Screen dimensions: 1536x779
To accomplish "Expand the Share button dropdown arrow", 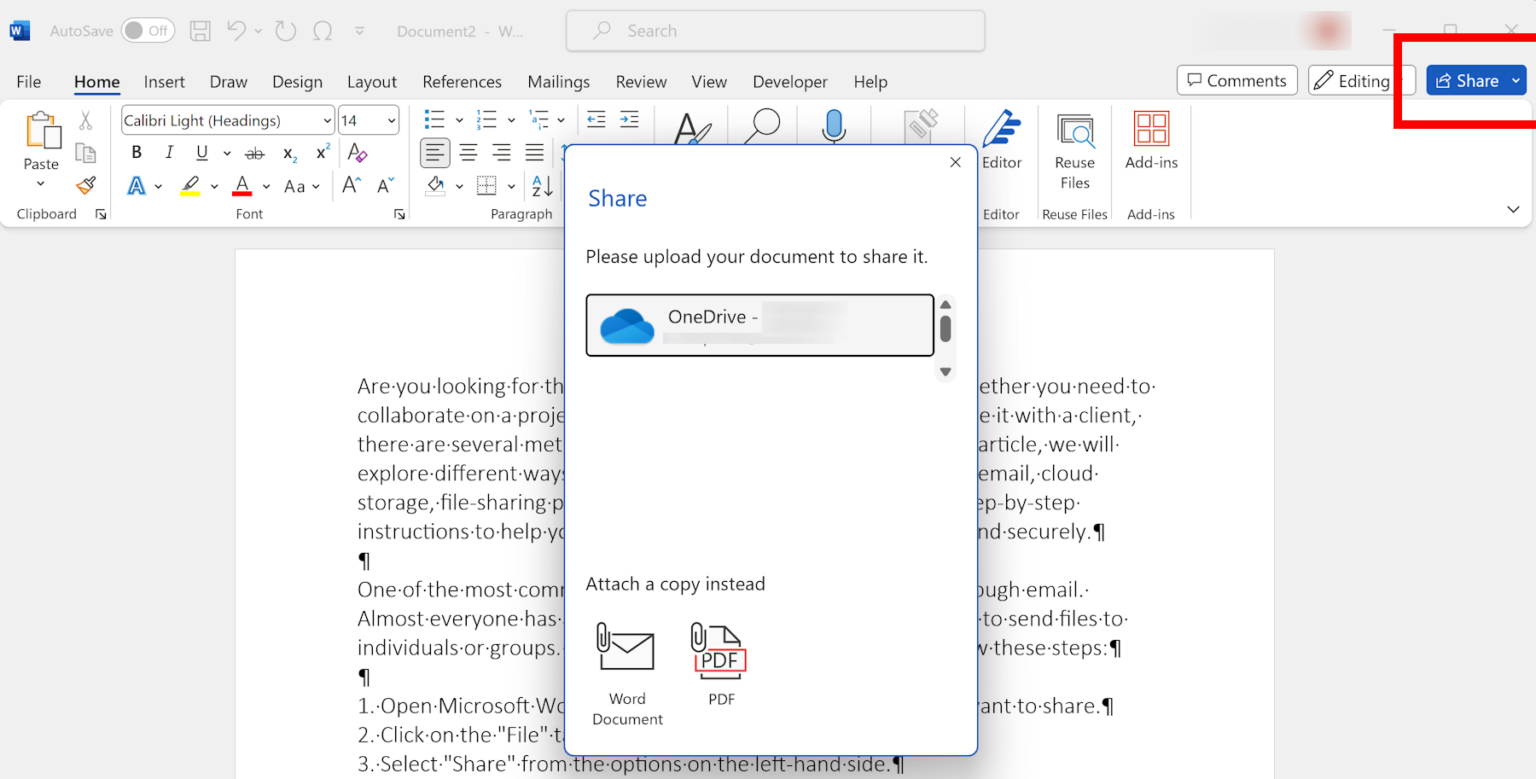I will coord(1518,80).
